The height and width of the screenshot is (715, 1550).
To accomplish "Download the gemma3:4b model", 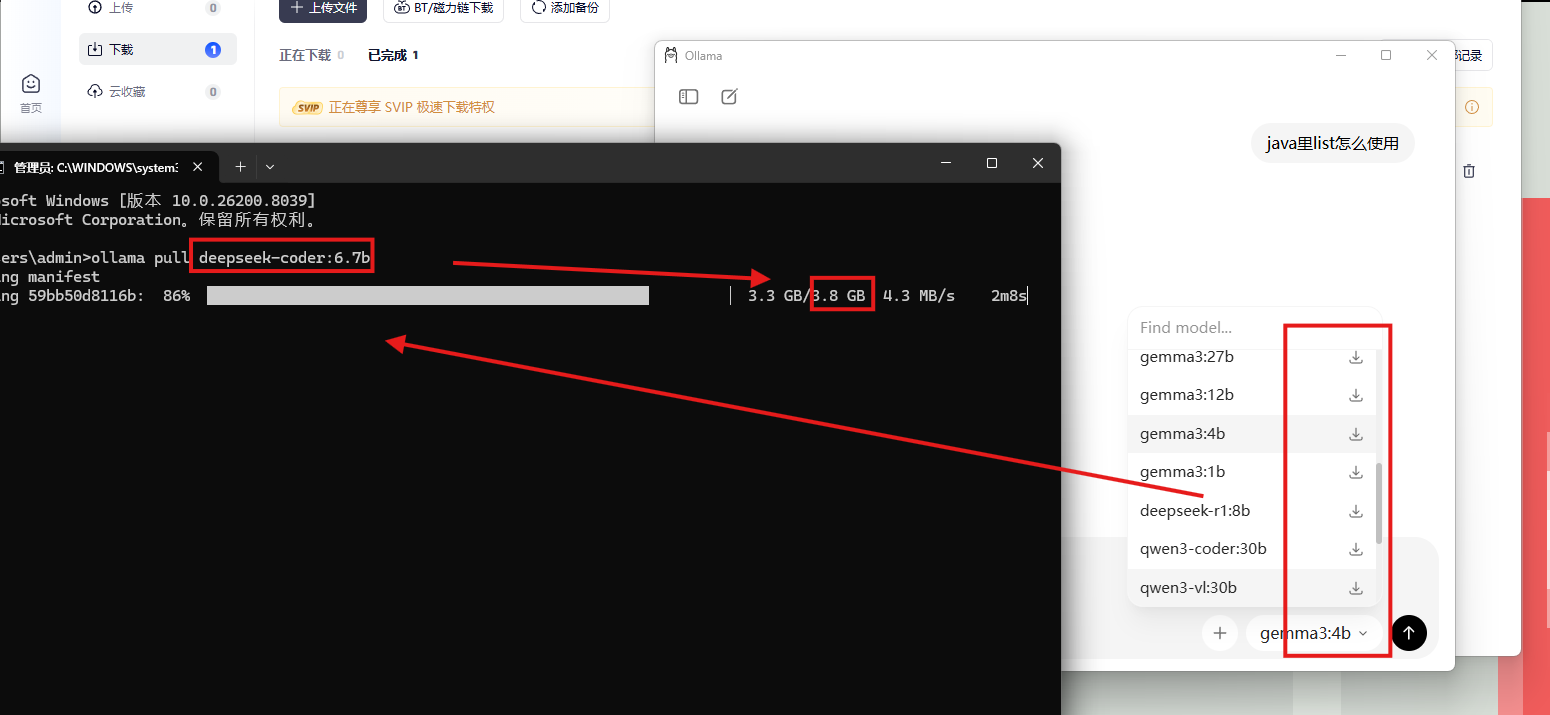I will point(1356,434).
